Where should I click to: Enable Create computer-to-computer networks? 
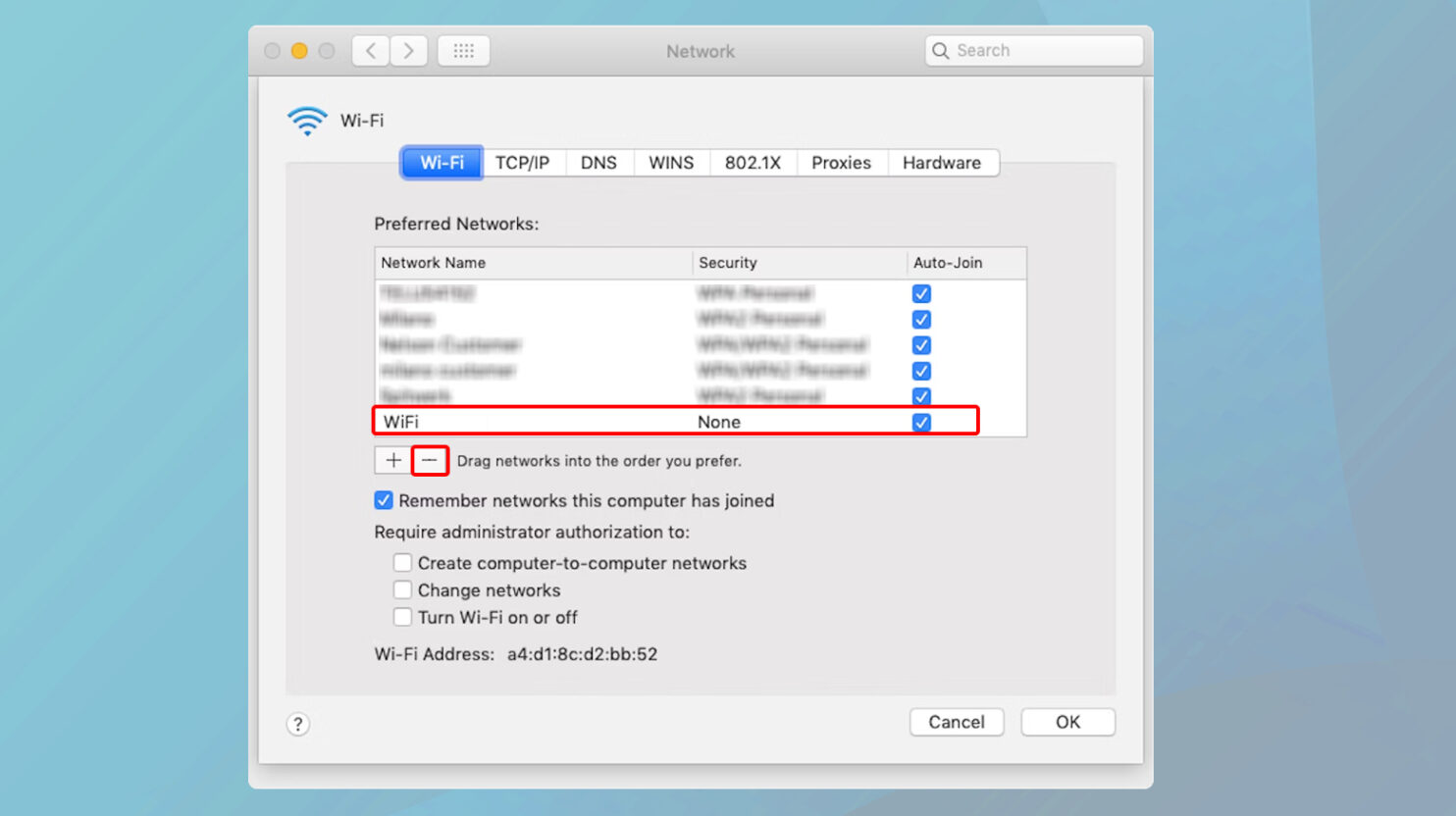coord(402,562)
